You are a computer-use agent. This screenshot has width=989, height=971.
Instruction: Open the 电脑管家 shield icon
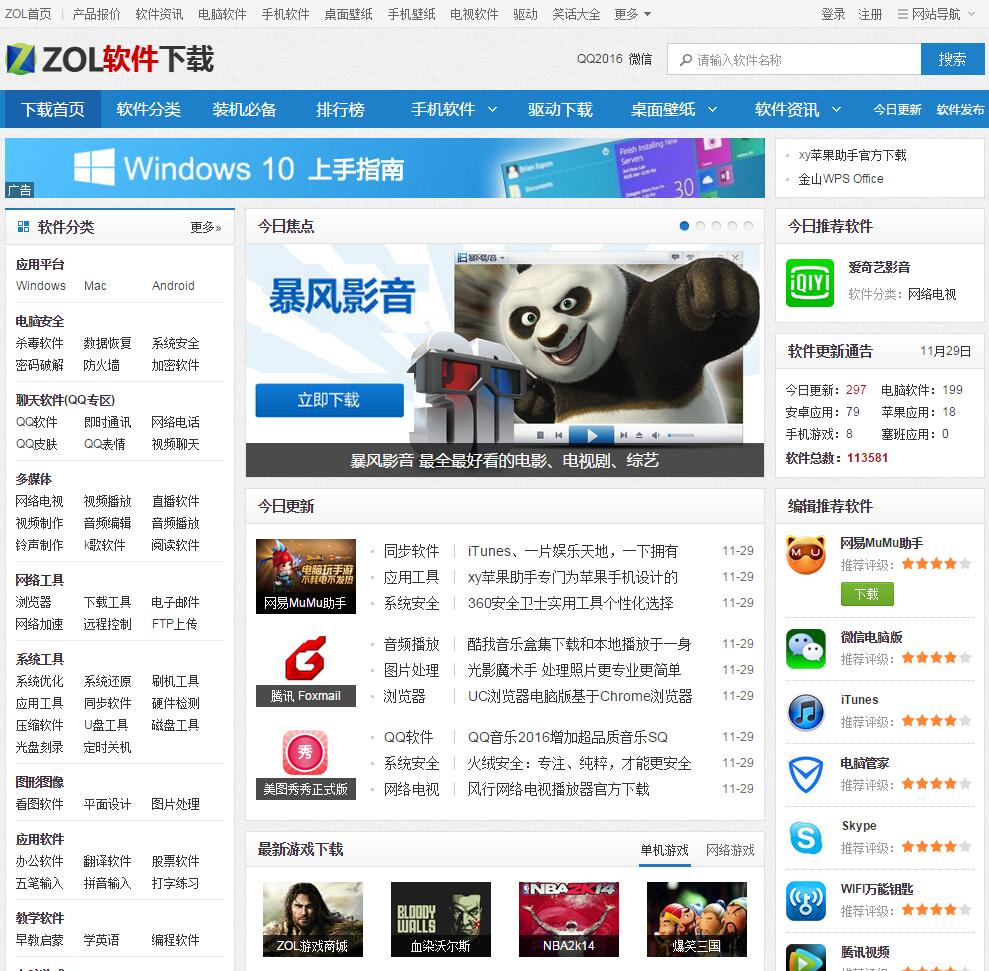pyautogui.click(x=806, y=774)
